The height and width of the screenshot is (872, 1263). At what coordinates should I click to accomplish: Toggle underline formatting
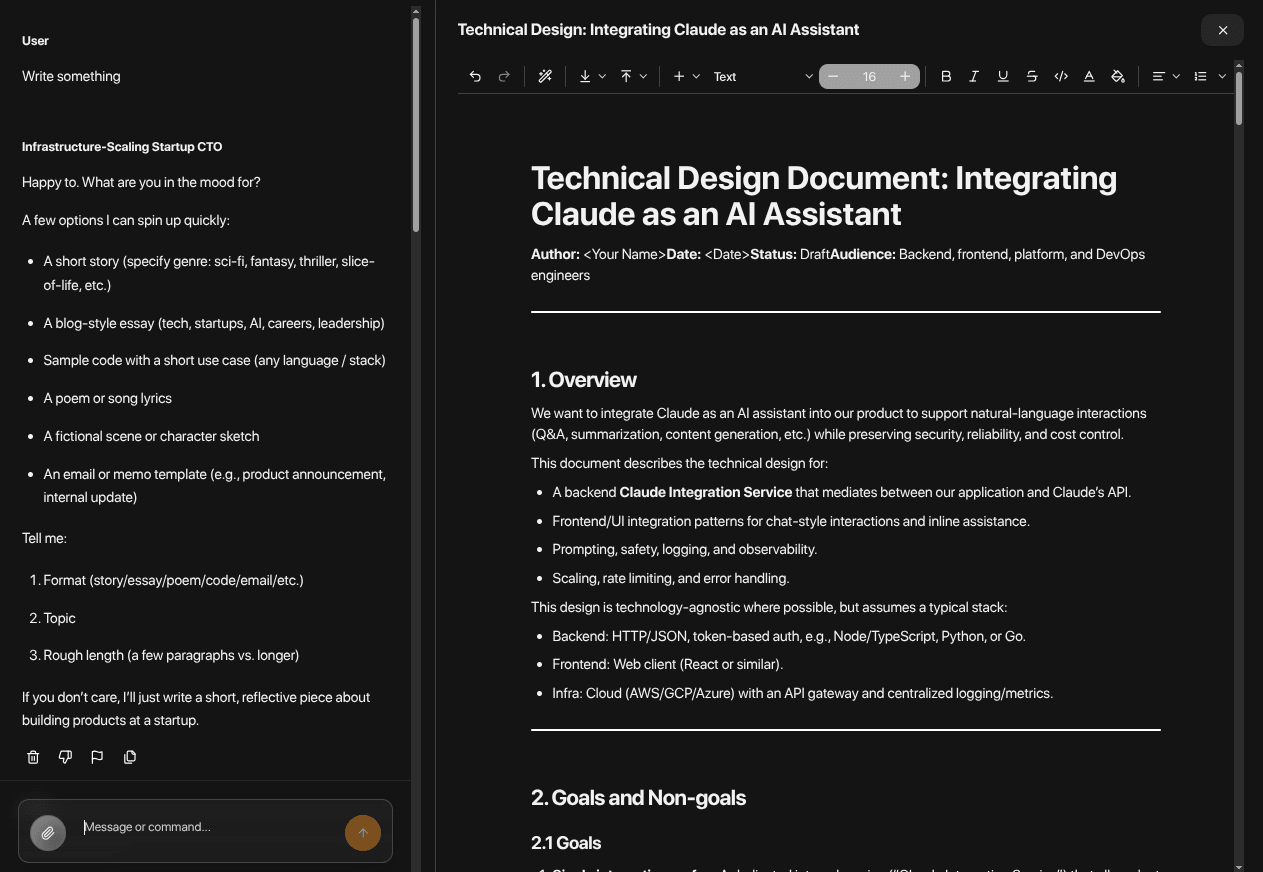(x=1003, y=76)
